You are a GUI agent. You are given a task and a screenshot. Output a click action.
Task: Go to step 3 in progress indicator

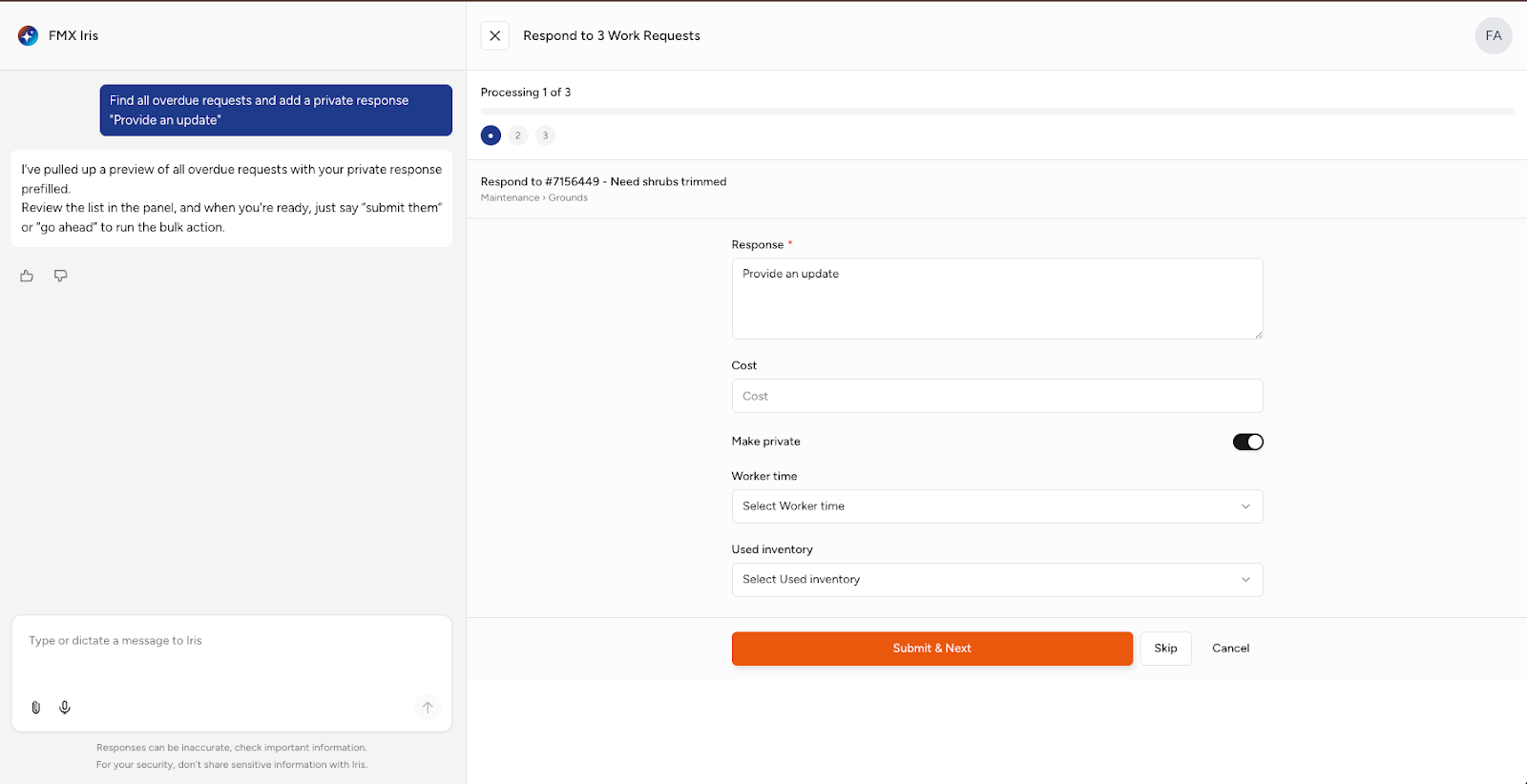click(x=545, y=135)
